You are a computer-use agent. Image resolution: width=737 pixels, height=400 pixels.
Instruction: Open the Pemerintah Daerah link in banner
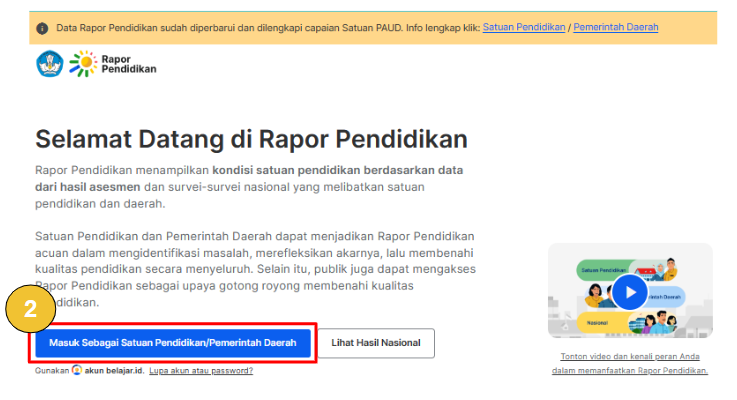click(x=616, y=27)
